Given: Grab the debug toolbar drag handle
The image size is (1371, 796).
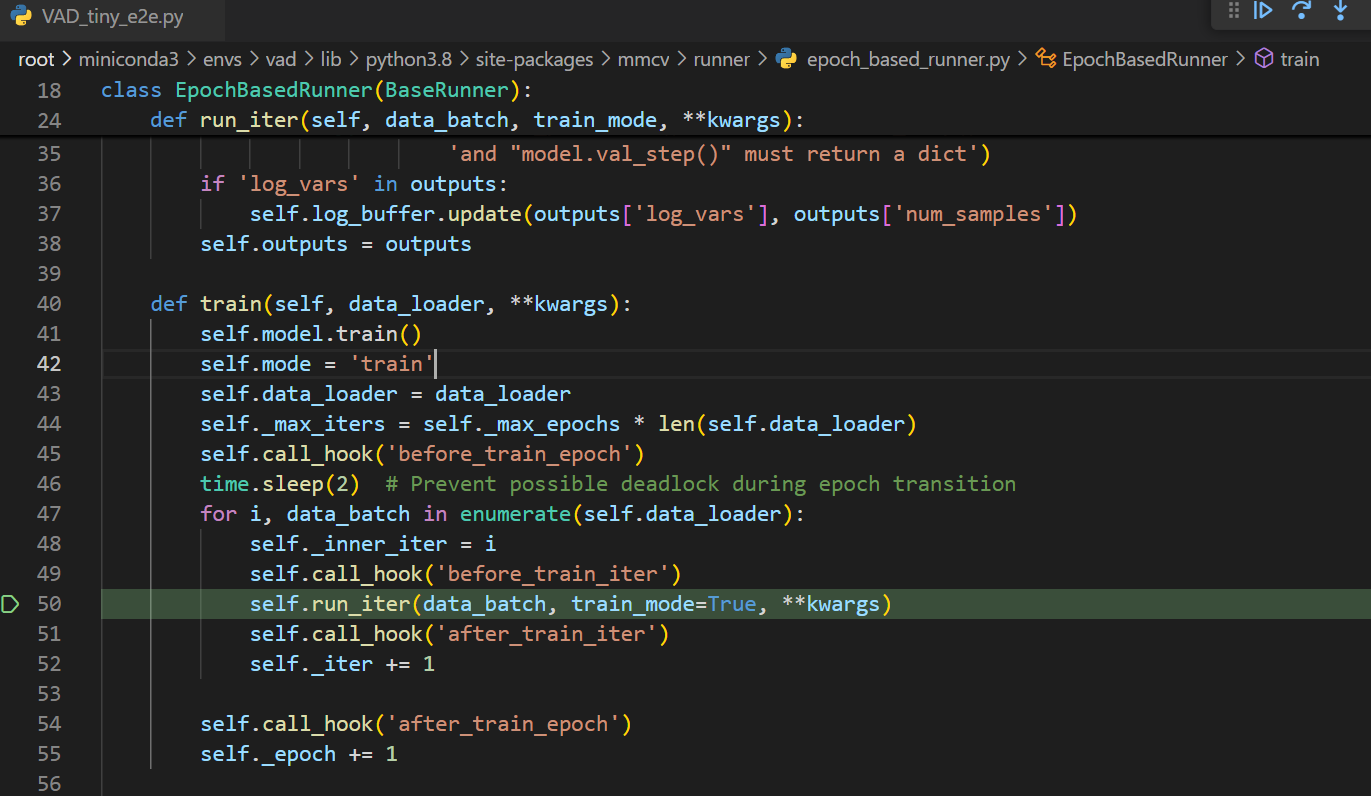Looking at the screenshot, I should 1233,11.
